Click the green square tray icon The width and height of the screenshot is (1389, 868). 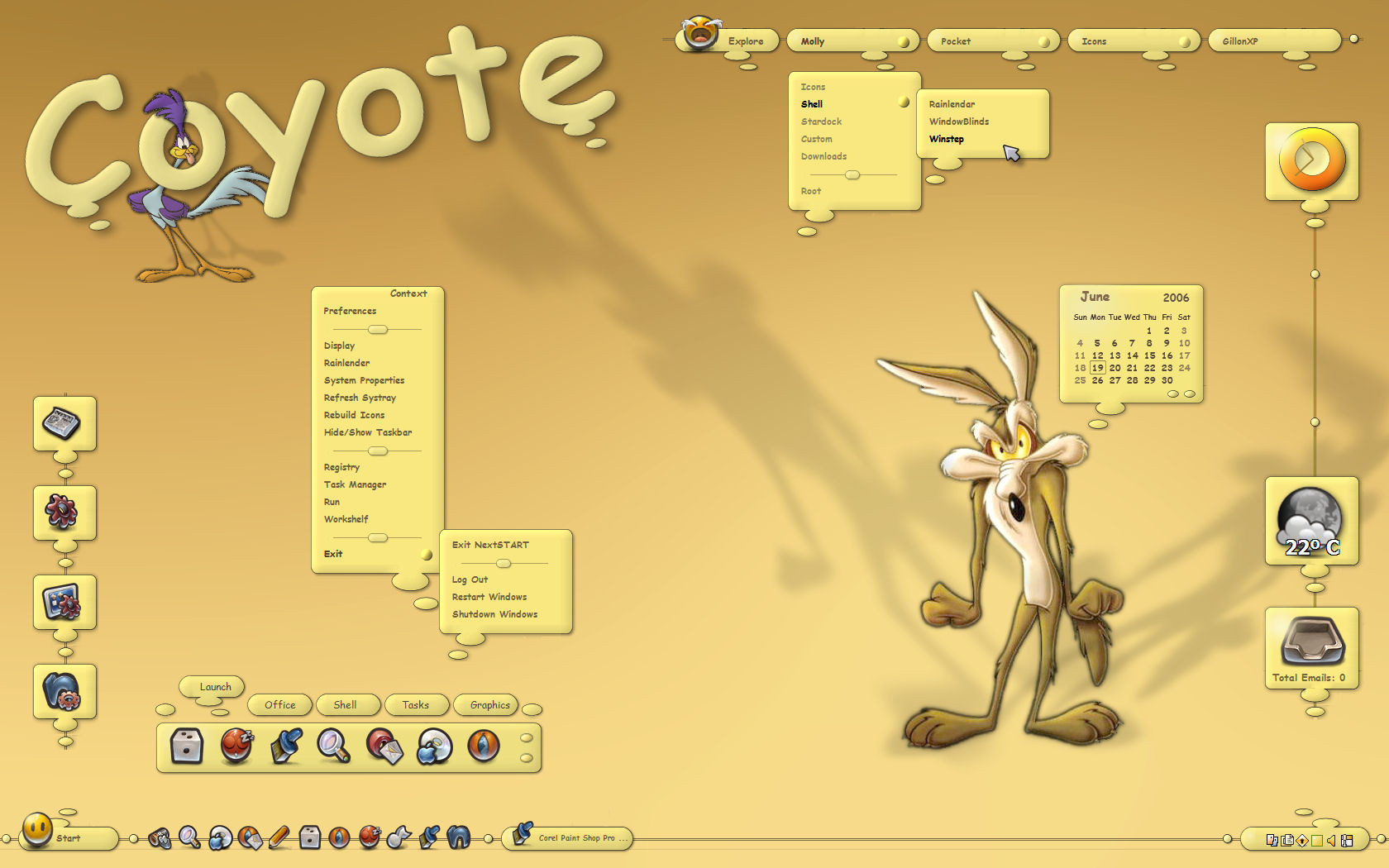coord(1317,840)
